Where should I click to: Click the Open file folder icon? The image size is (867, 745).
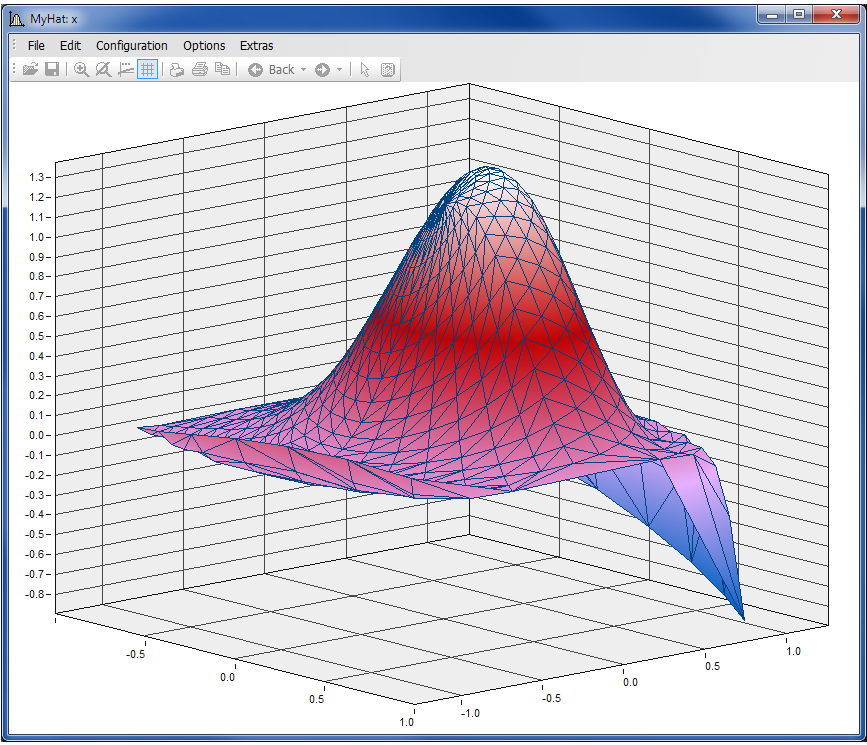click(x=30, y=70)
